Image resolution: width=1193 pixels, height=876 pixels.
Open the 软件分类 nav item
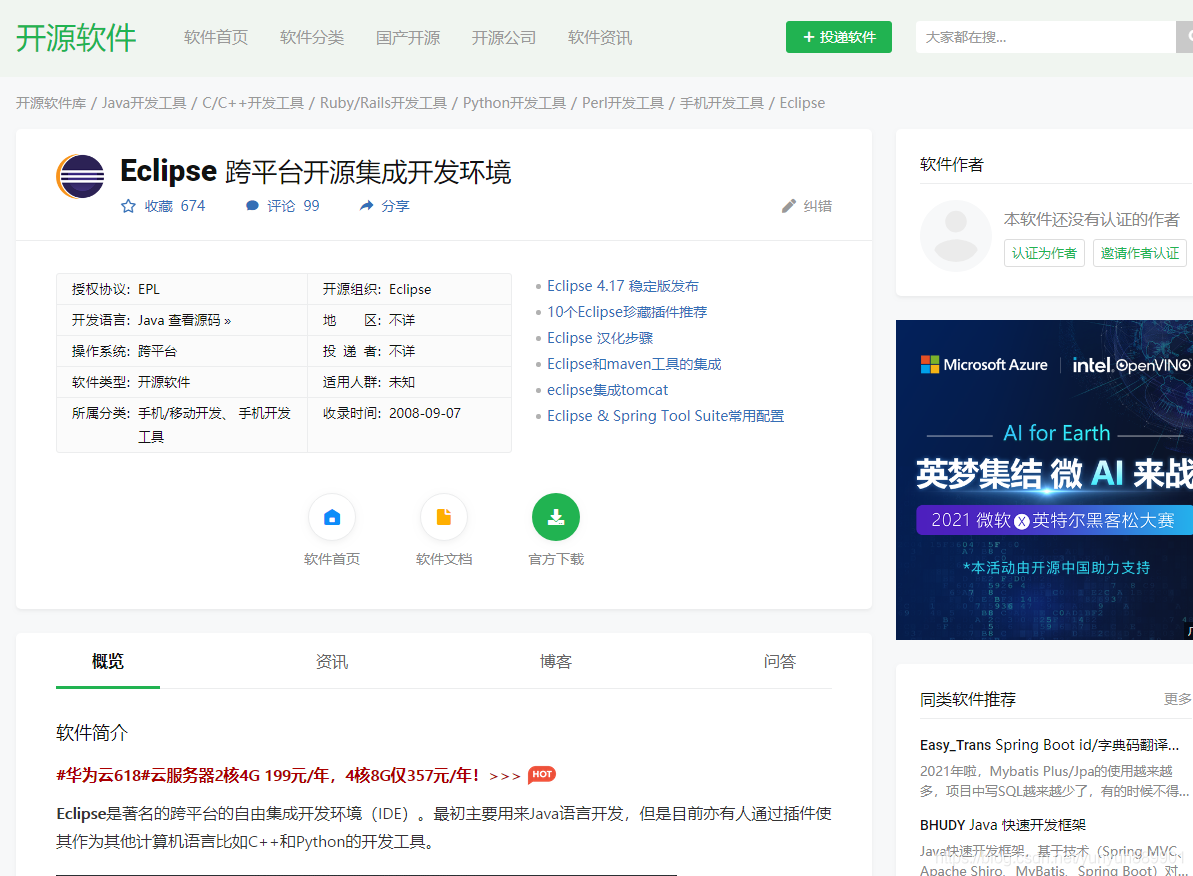pyautogui.click(x=312, y=37)
